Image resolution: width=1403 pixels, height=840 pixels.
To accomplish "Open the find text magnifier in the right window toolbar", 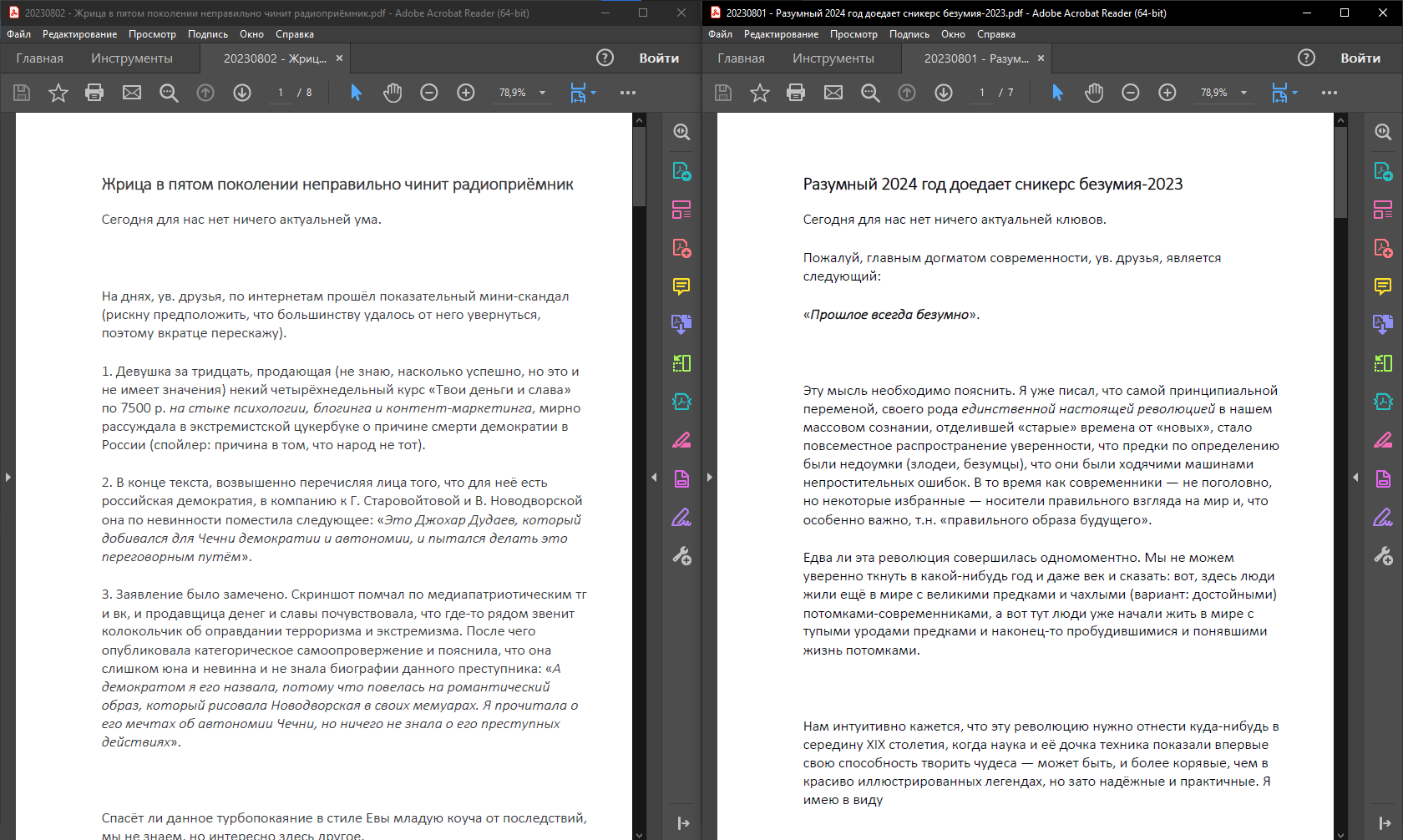I will [x=870, y=93].
